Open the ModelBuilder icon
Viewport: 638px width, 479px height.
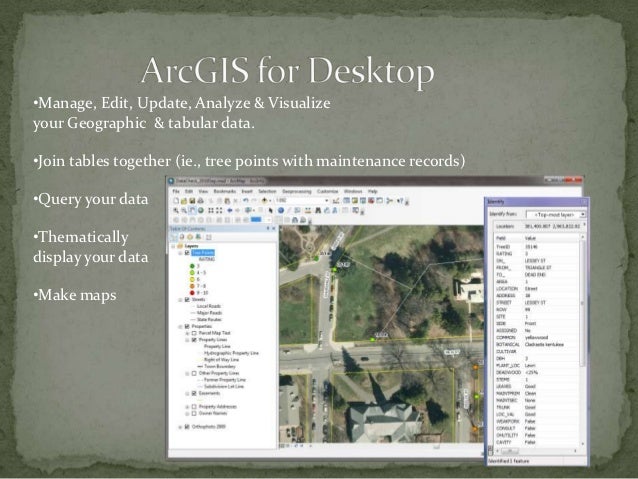tap(390, 201)
